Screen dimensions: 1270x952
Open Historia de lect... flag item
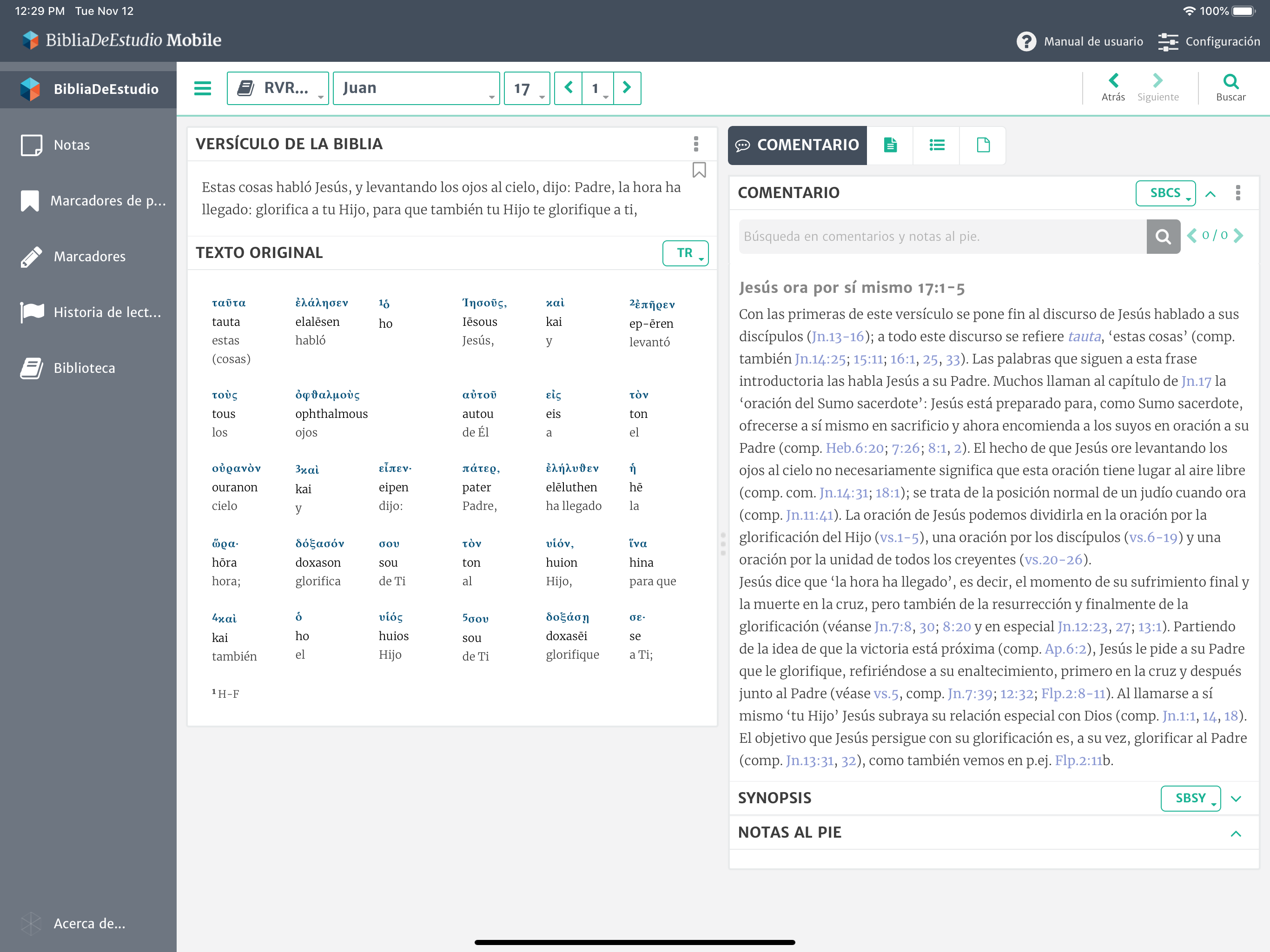[x=88, y=312]
